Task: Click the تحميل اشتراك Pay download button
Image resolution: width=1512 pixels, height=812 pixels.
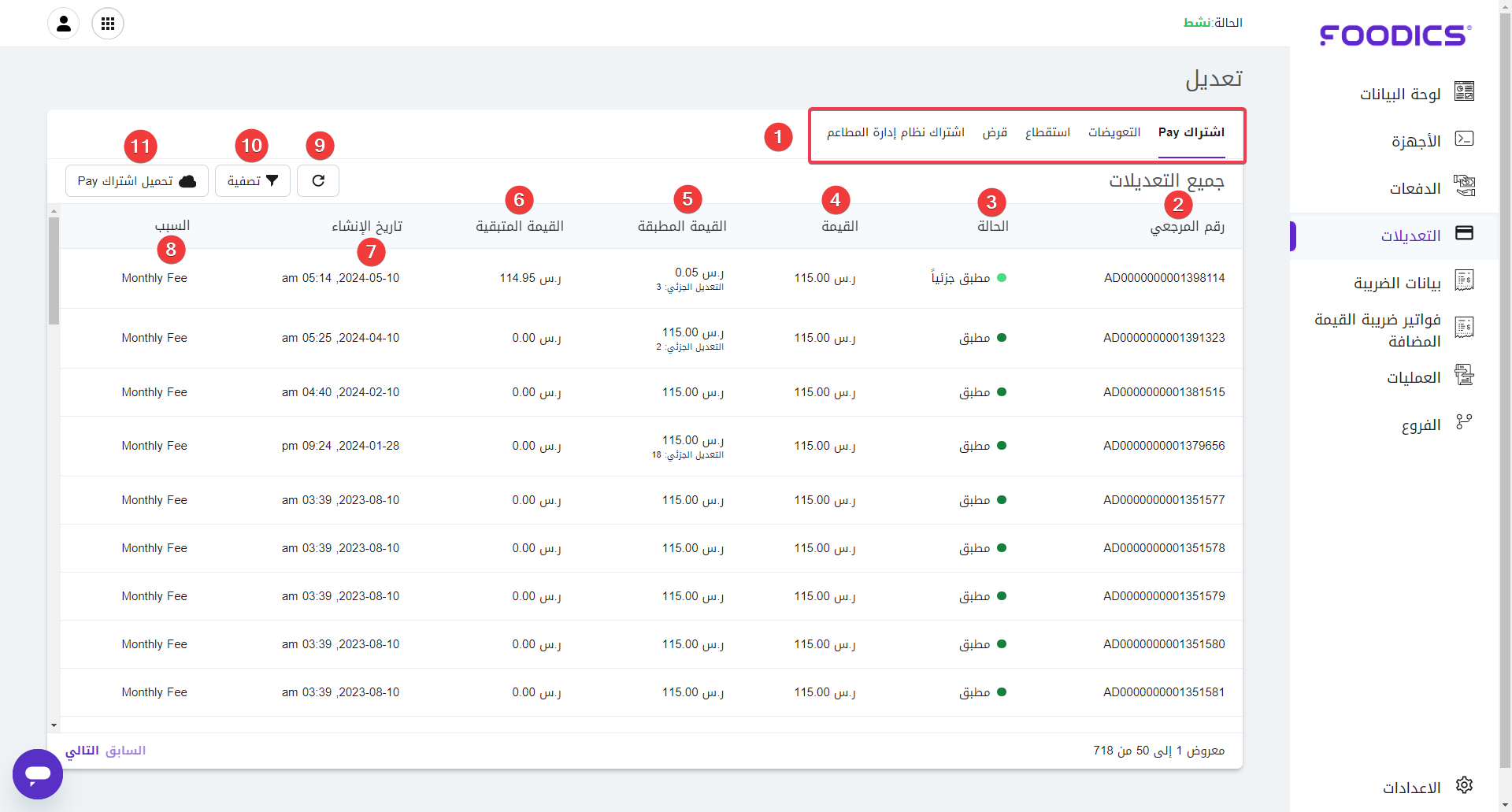Action: (137, 181)
